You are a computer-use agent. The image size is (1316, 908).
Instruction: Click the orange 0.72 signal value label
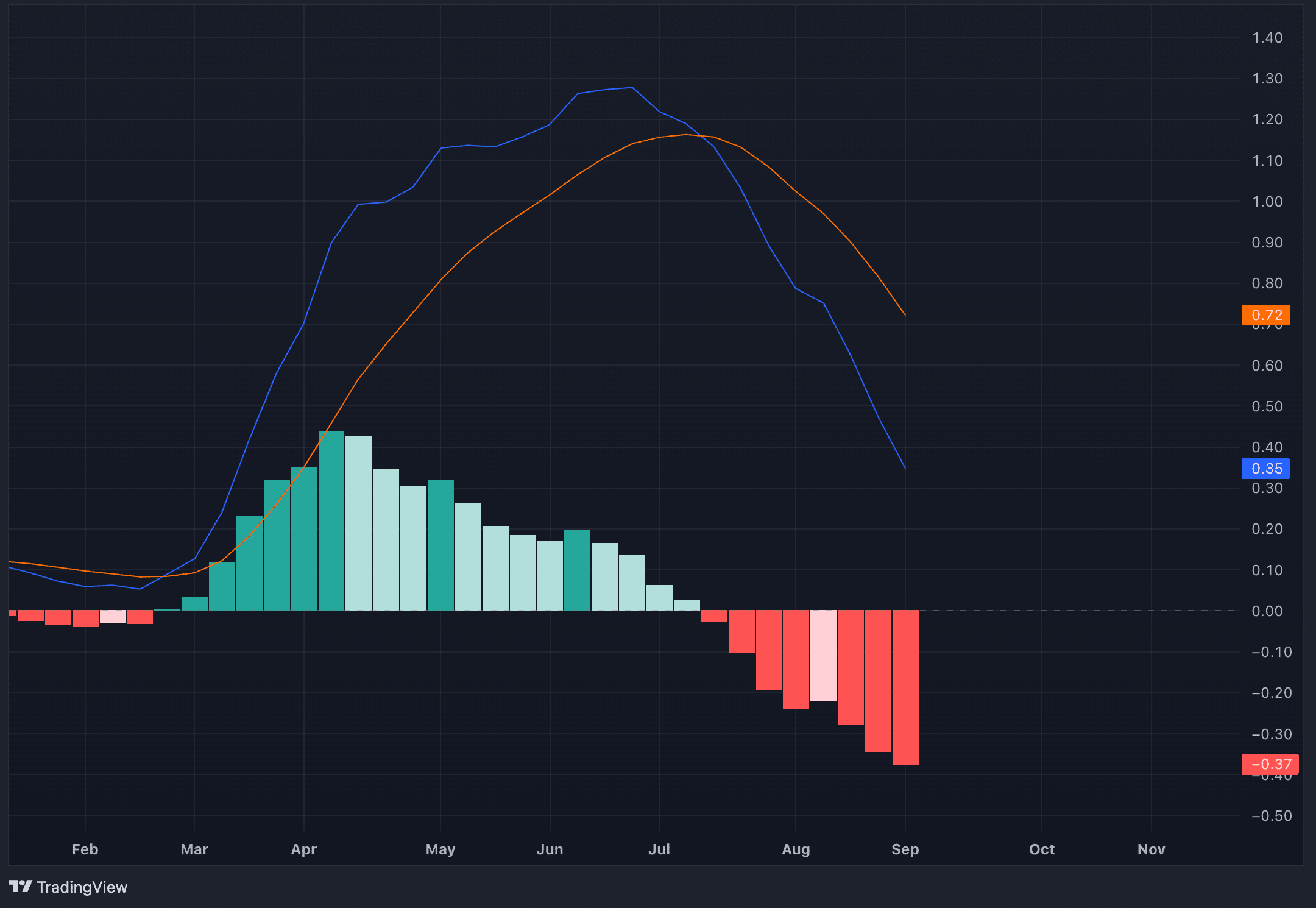point(1266,315)
